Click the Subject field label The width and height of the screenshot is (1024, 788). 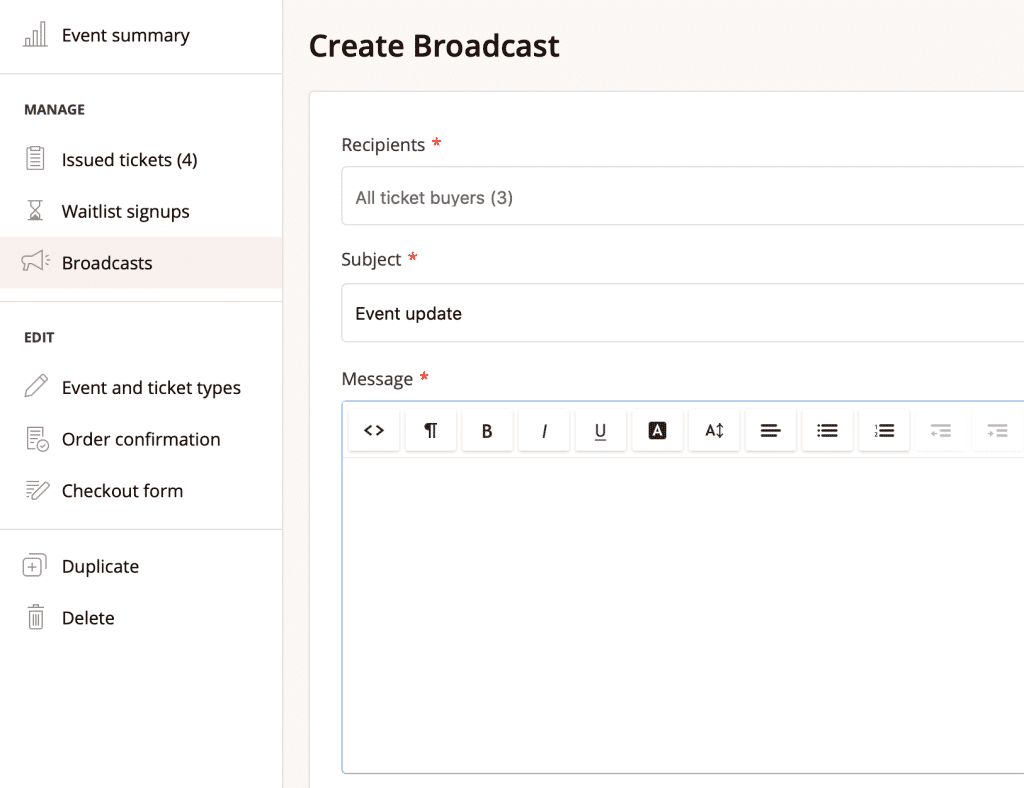click(371, 259)
